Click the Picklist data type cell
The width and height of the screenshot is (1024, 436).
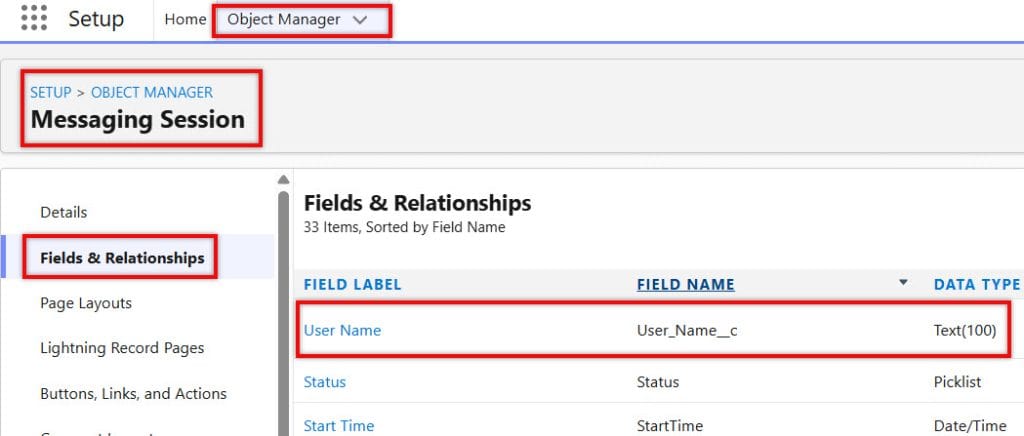957,382
